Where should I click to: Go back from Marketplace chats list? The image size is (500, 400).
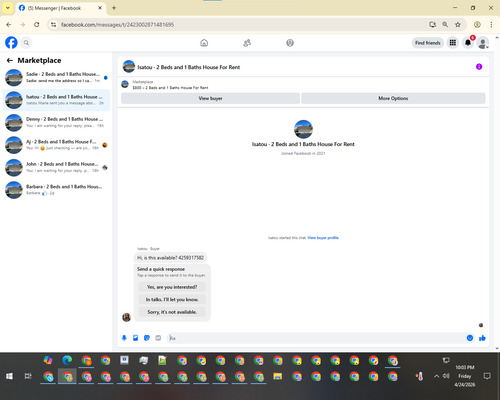[x=10, y=60]
